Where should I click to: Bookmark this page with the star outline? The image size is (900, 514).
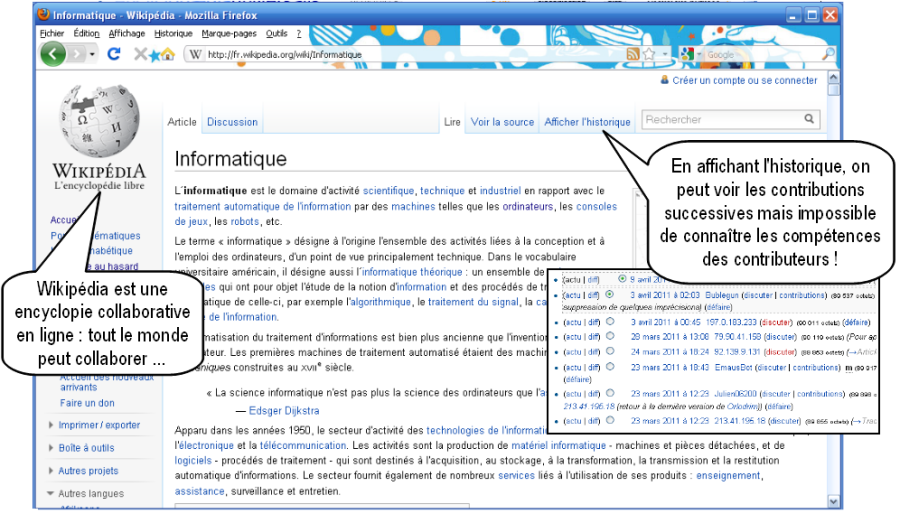649,54
